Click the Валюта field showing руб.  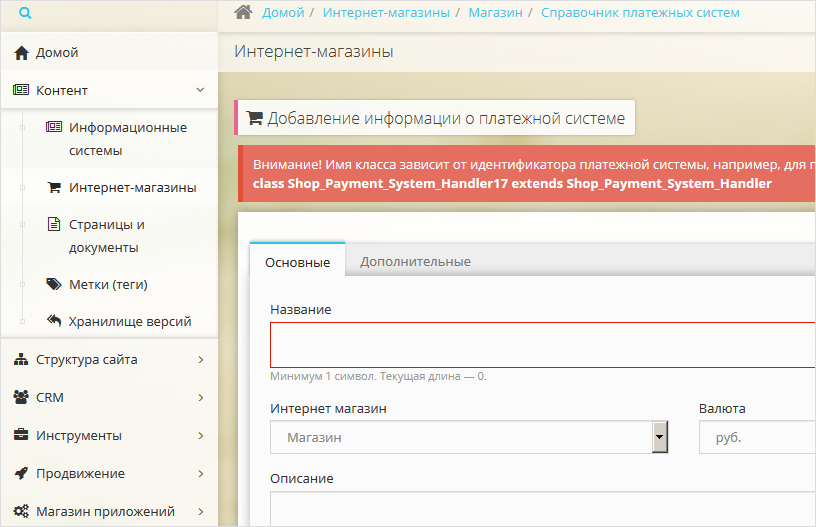(757, 438)
